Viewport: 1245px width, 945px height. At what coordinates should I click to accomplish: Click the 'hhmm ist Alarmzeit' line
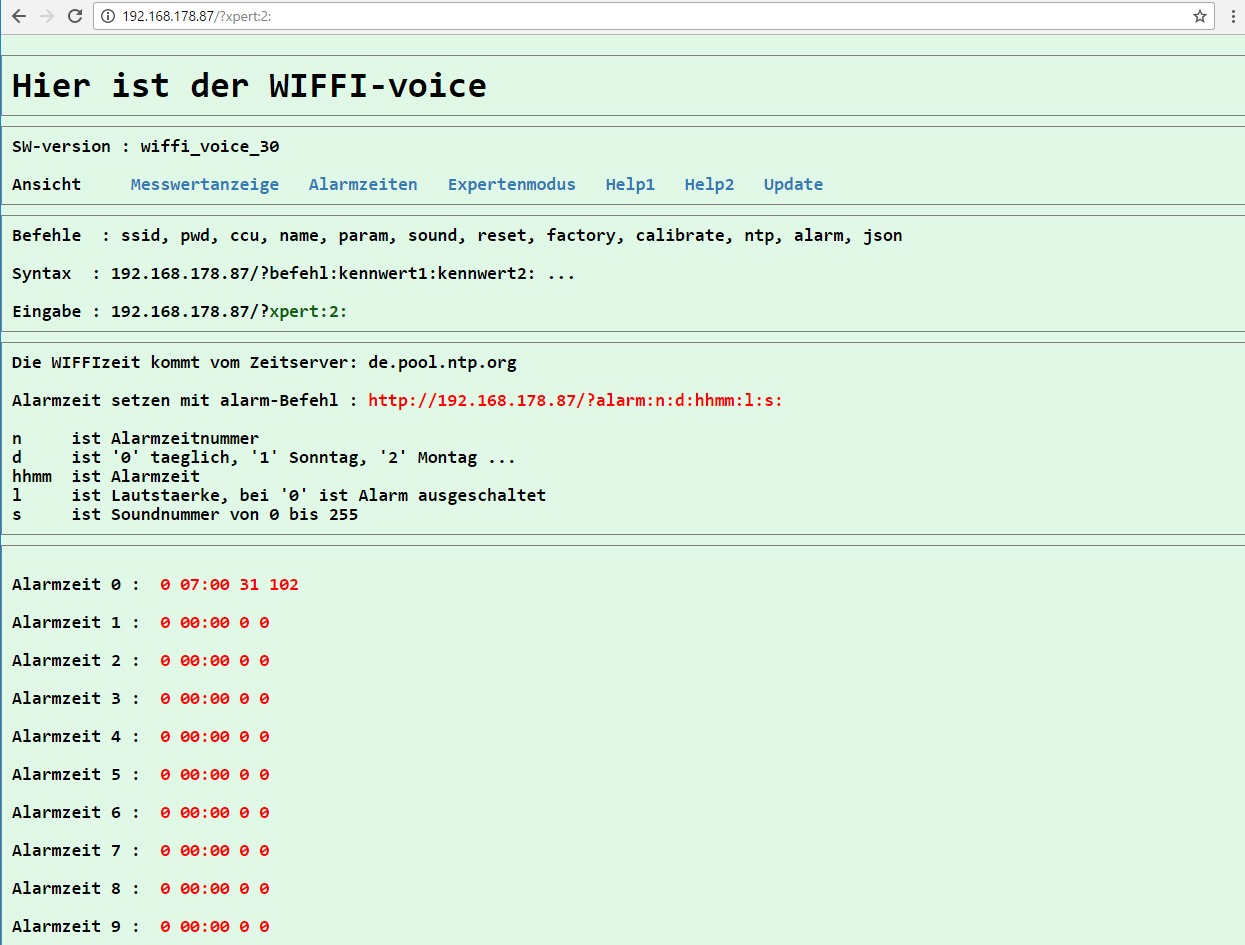click(106, 476)
